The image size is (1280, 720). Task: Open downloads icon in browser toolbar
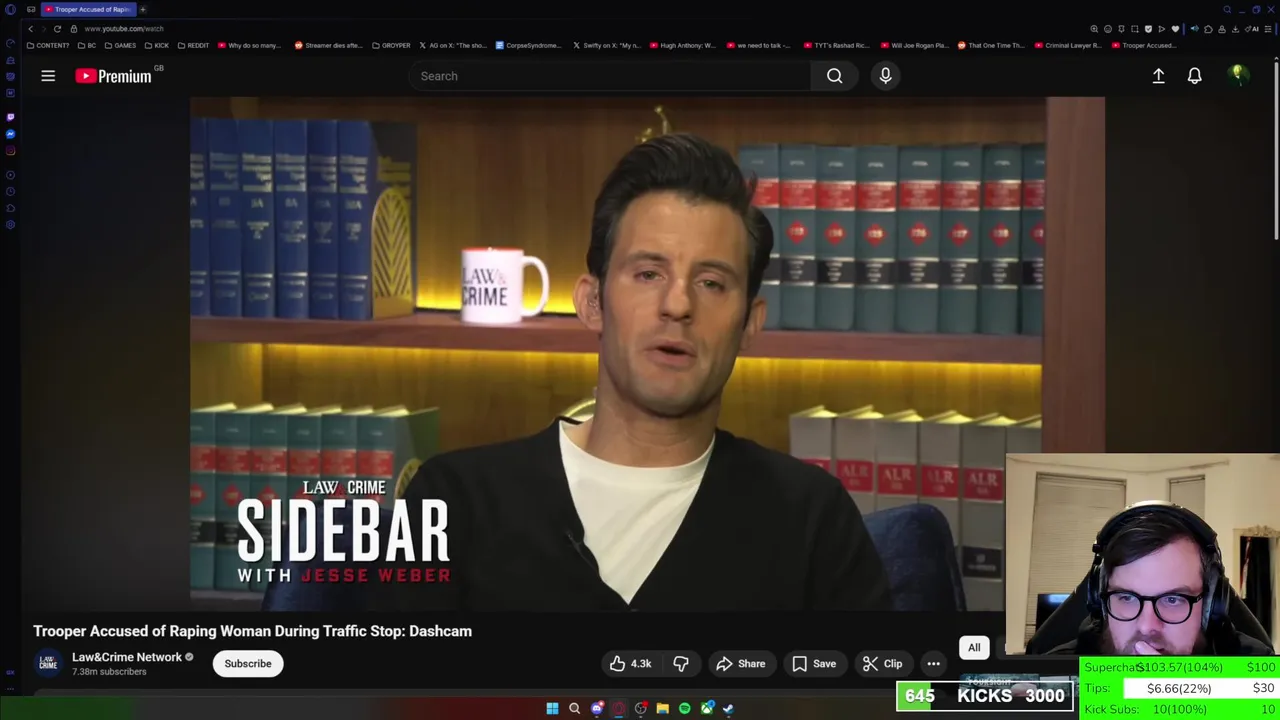click(1235, 29)
